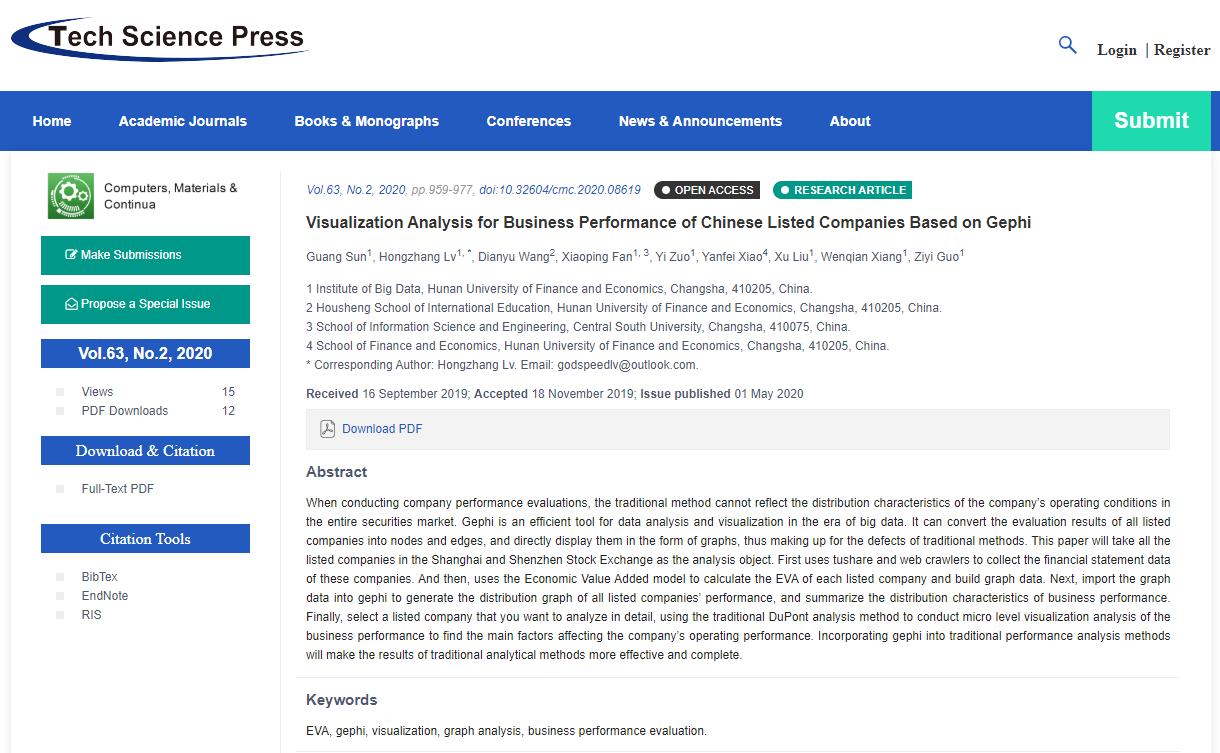
Task: Open the Register link
Action: (1182, 50)
